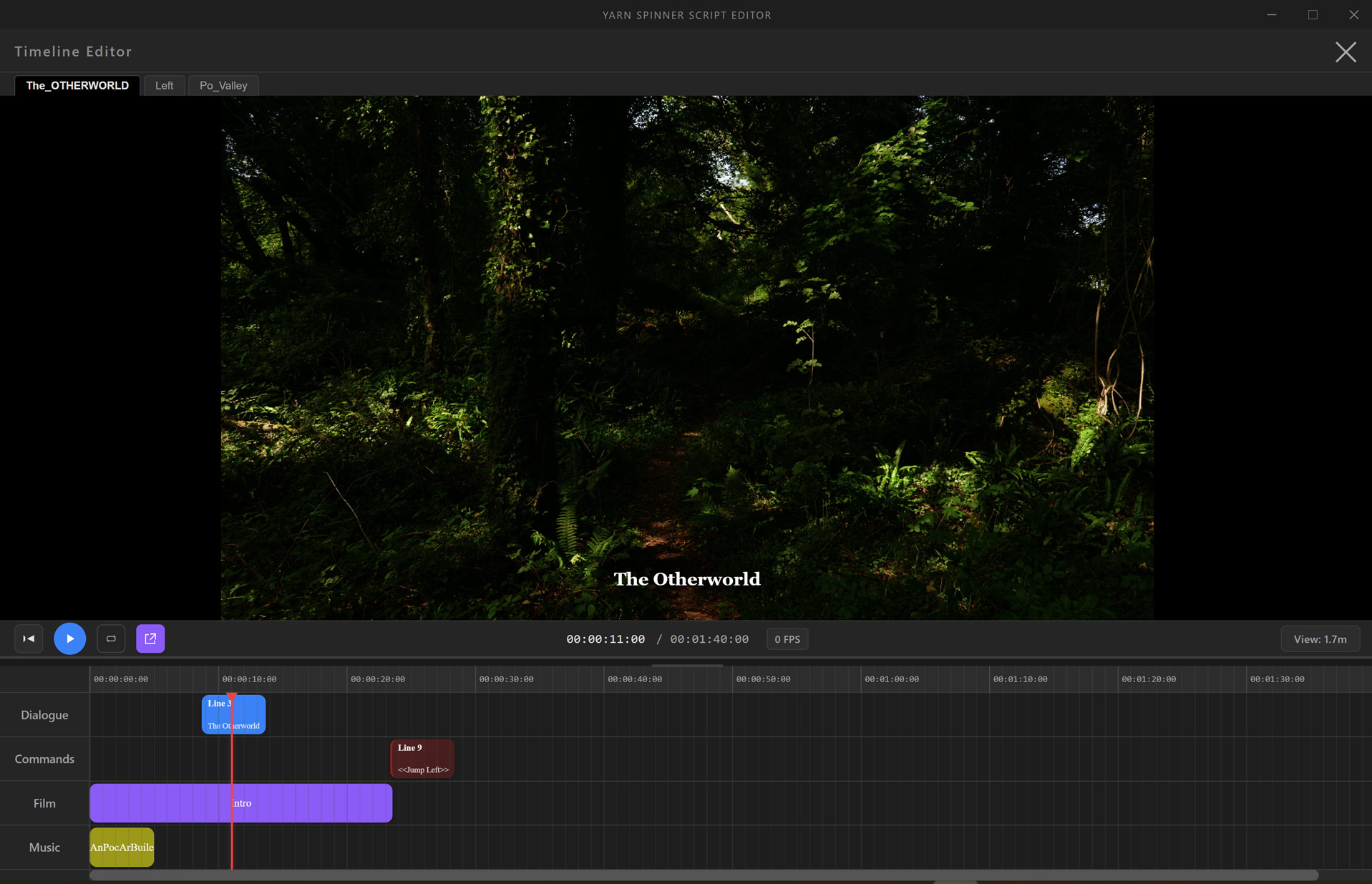
Task: Click the Dialogue track label
Action: coord(44,714)
